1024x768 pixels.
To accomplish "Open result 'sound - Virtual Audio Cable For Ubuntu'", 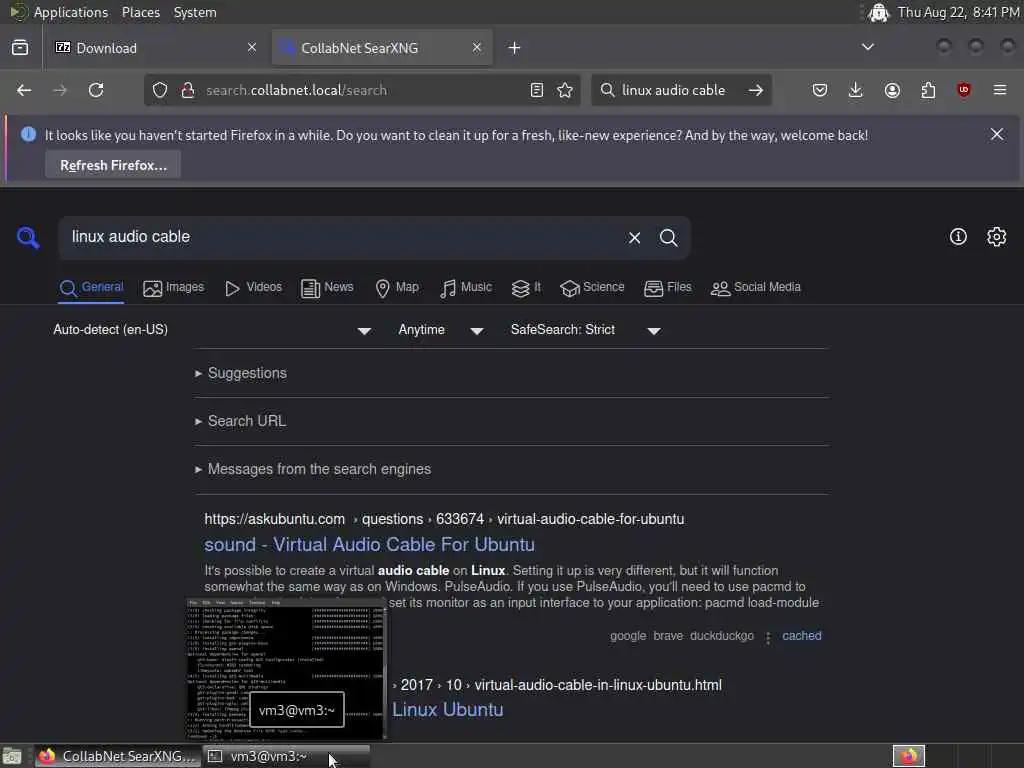I will tap(369, 544).
